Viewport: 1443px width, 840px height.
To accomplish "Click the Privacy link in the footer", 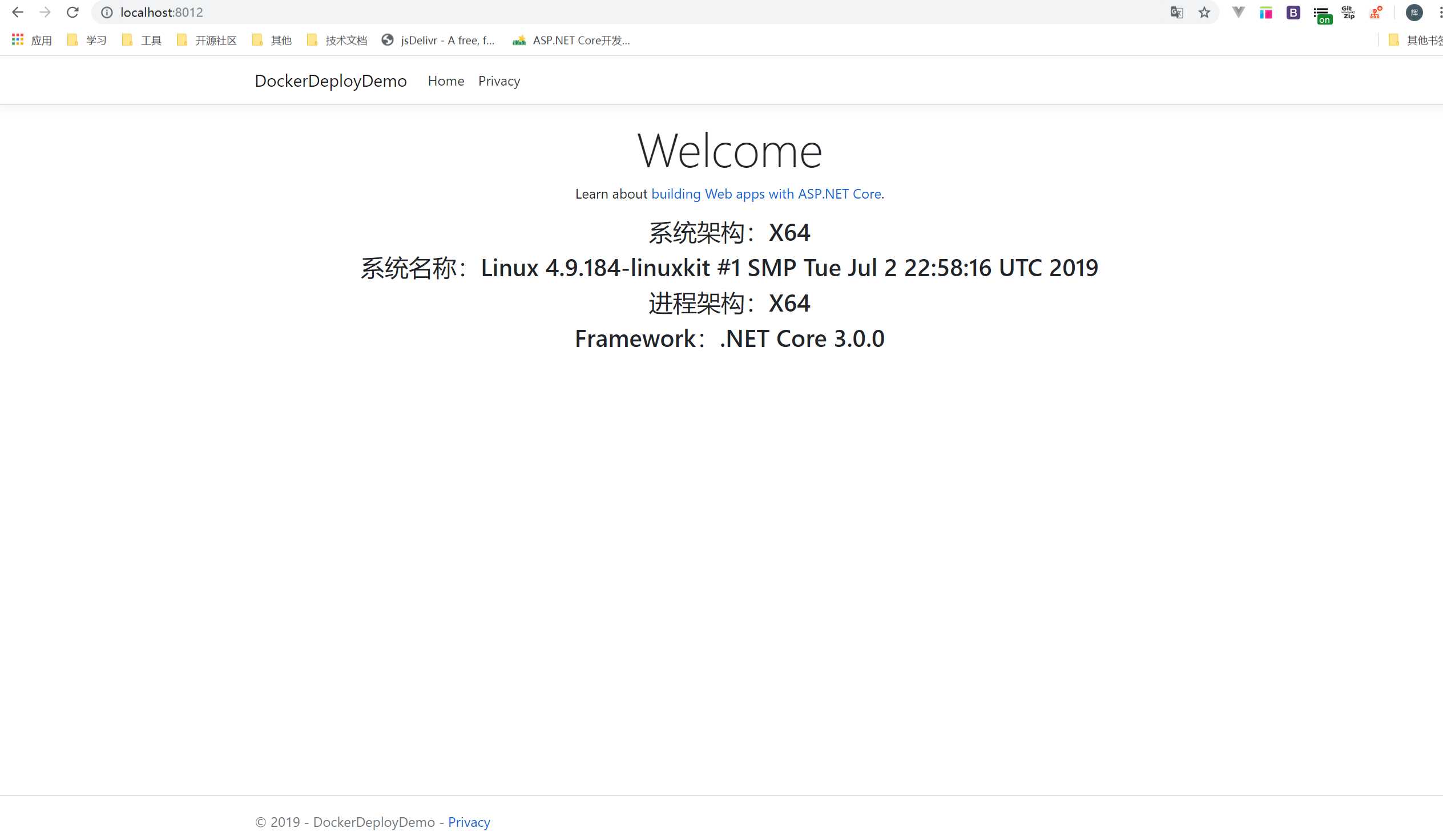I will [x=469, y=822].
